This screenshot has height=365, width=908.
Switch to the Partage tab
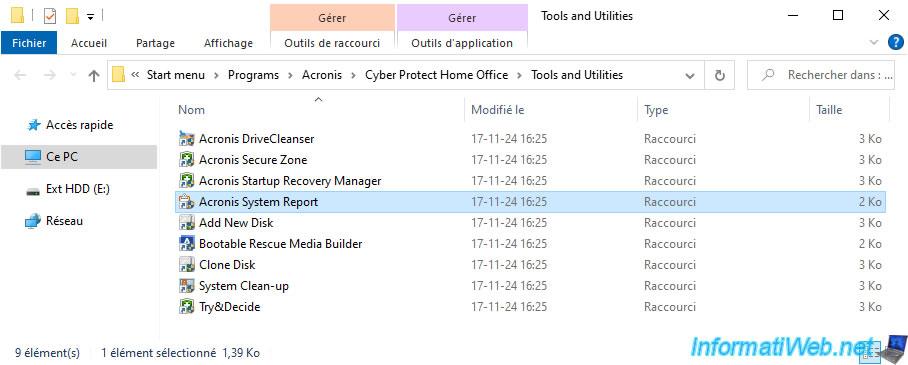click(155, 43)
